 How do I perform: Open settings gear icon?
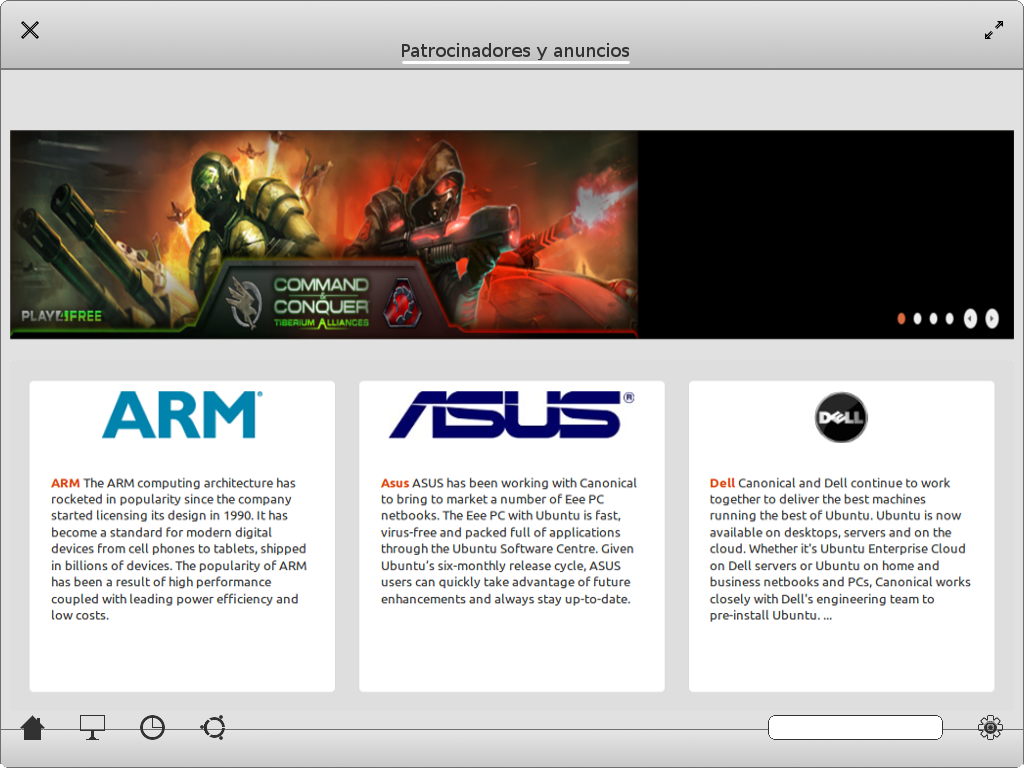point(990,728)
